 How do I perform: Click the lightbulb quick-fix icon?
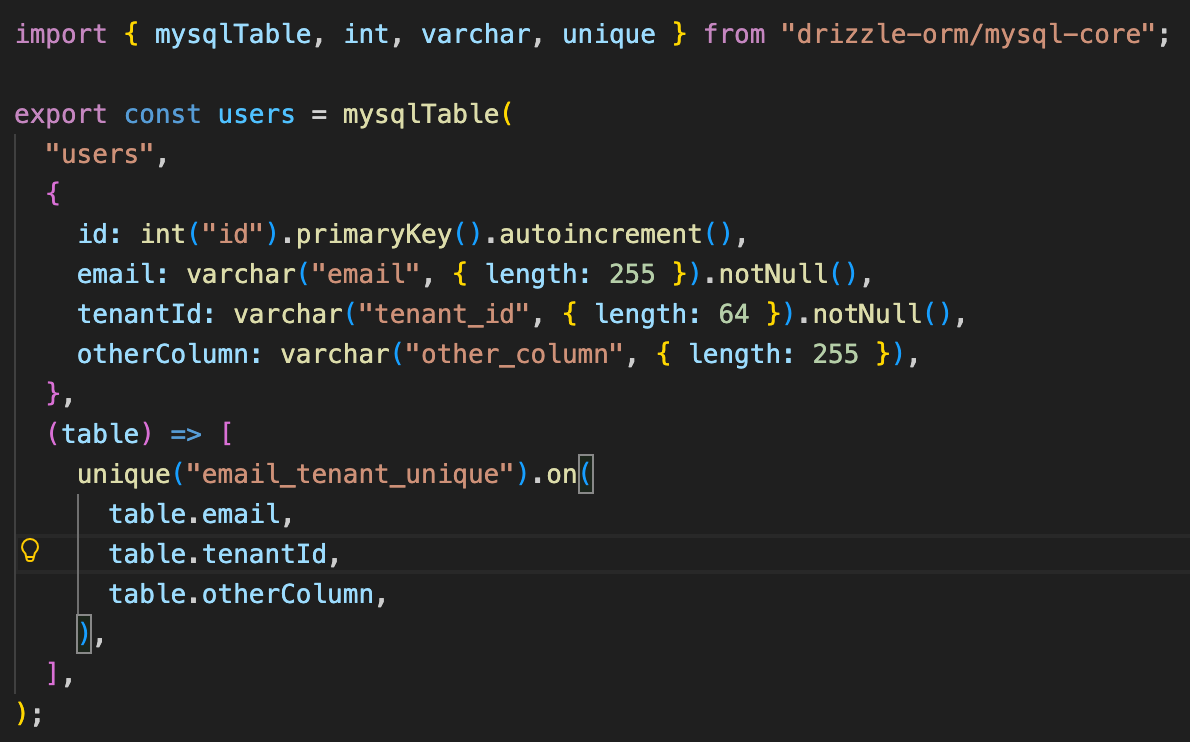click(30, 550)
